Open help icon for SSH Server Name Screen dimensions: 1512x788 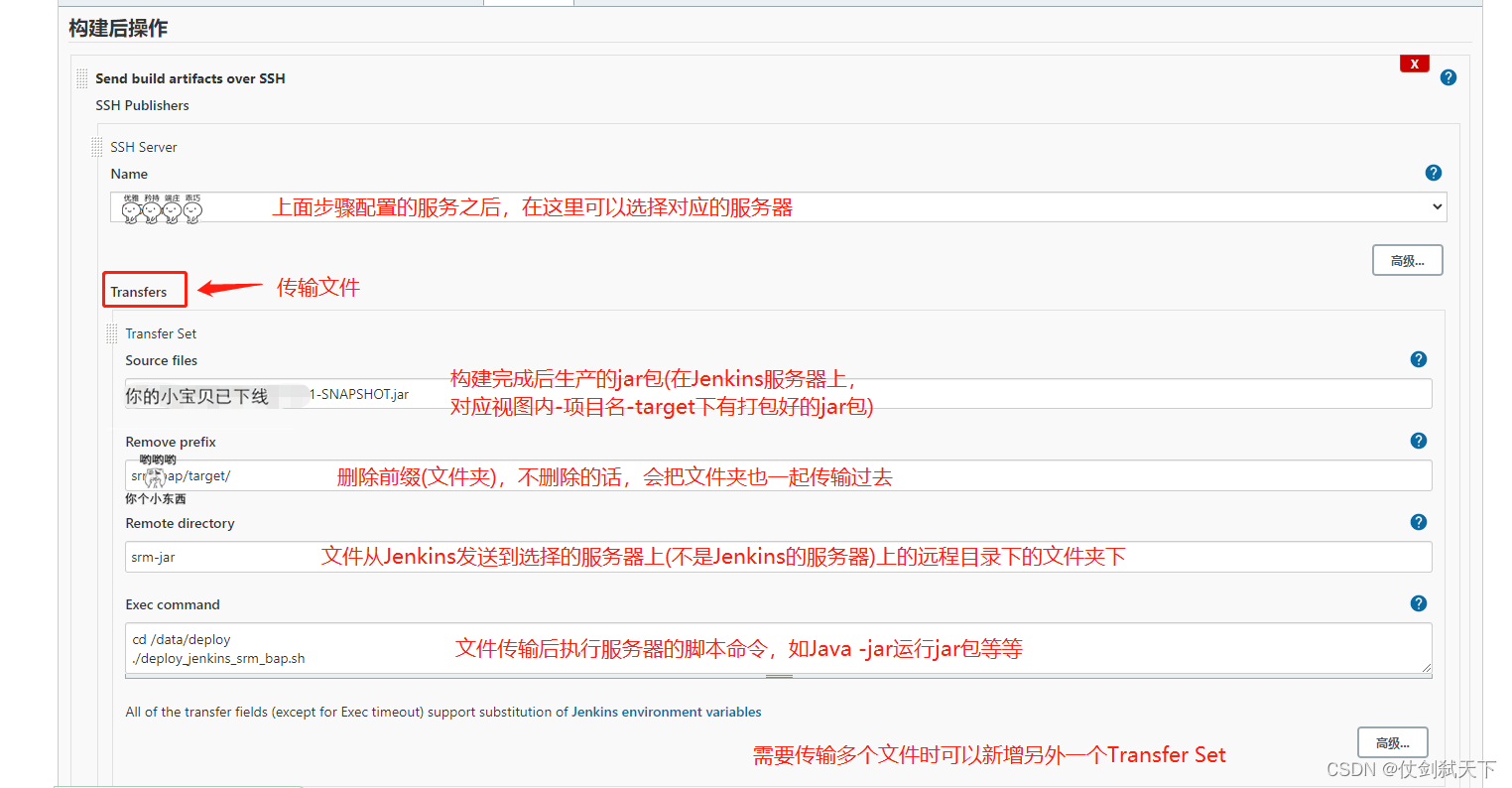1434,173
